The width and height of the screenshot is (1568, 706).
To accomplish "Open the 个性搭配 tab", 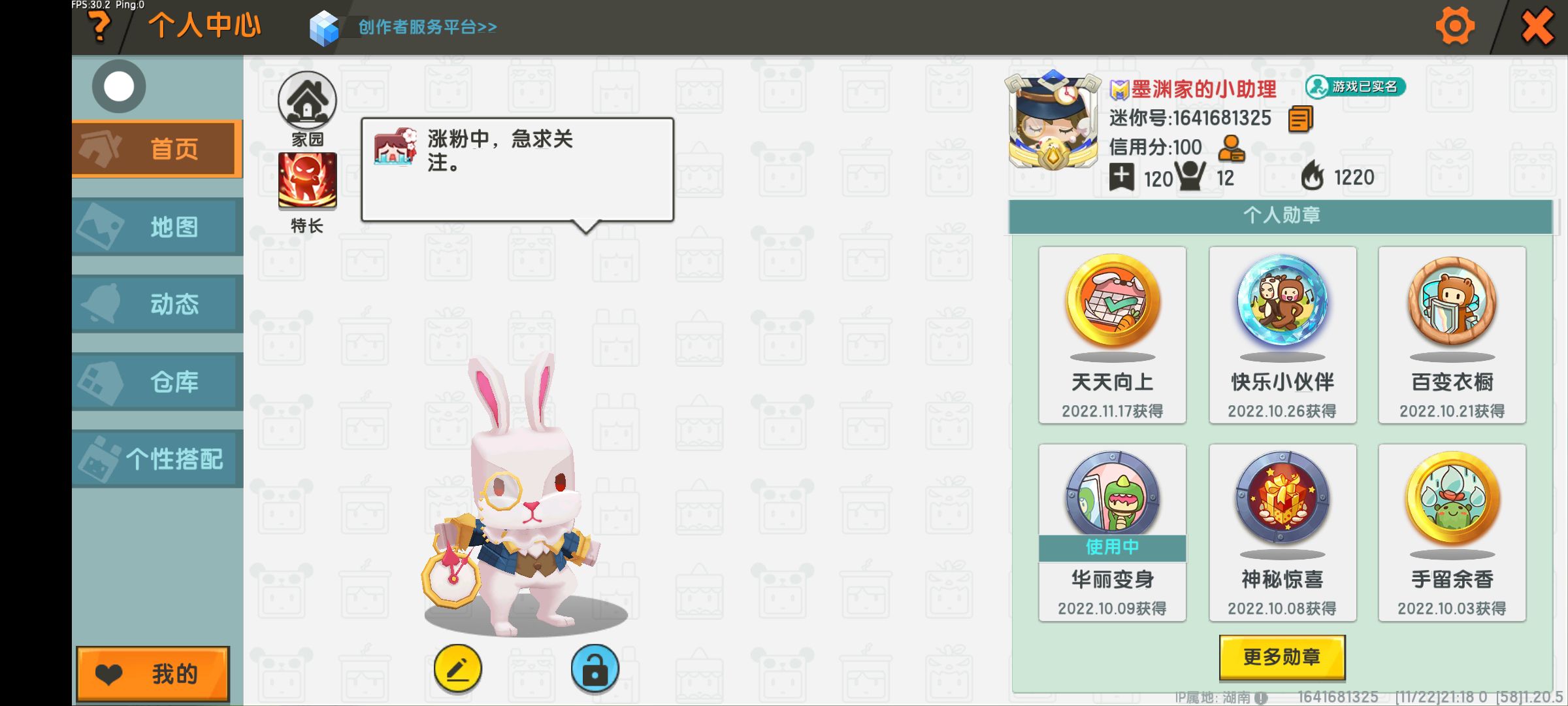I will (x=157, y=459).
